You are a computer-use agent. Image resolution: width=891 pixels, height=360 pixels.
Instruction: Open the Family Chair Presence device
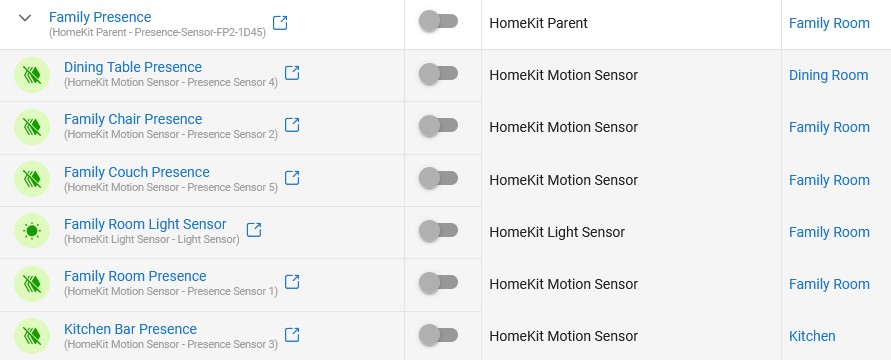coord(133,119)
